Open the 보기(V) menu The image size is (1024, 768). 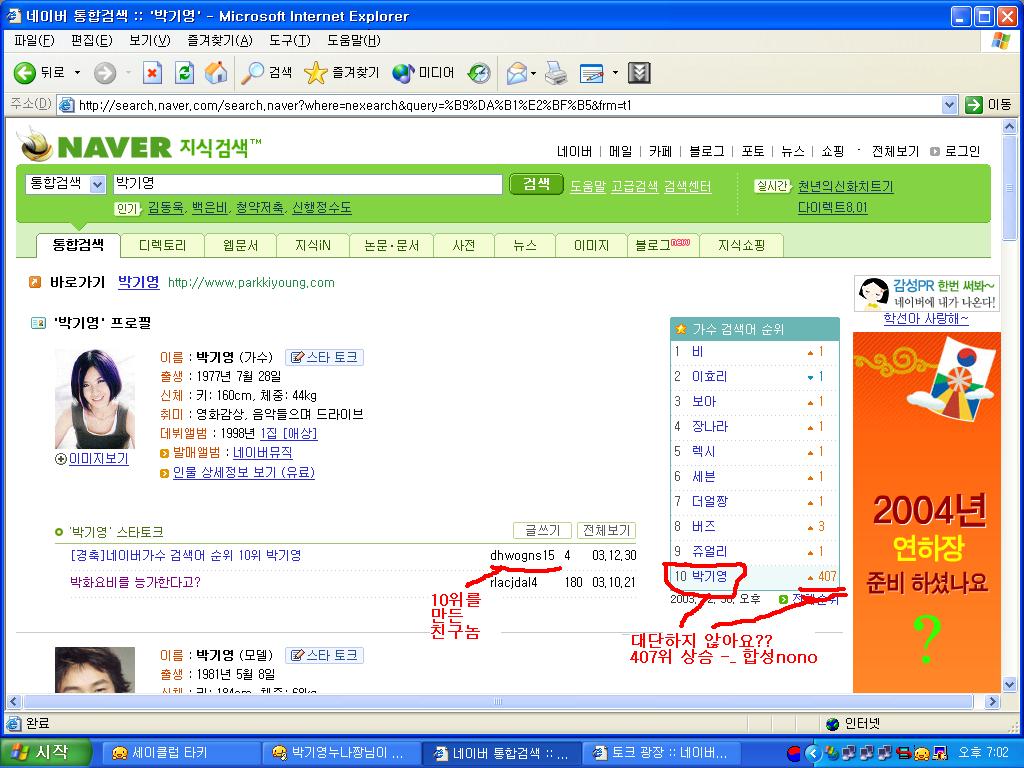pyautogui.click(x=150, y=40)
